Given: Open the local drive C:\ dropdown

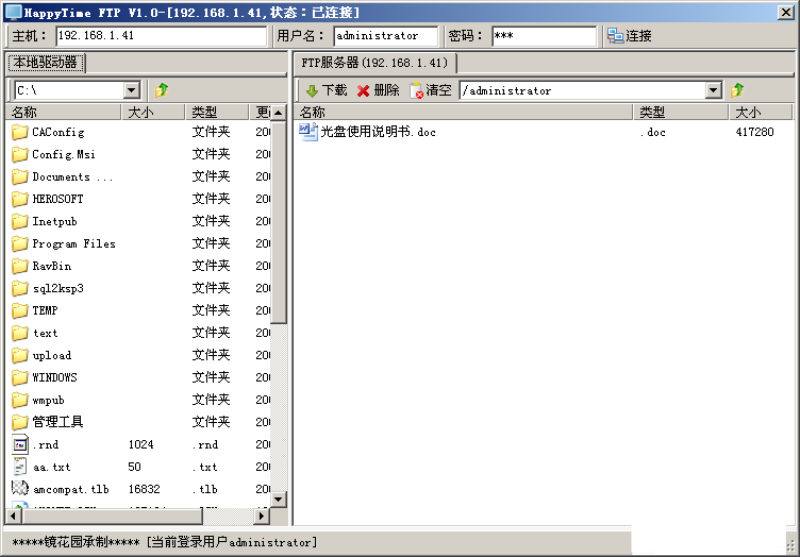Looking at the screenshot, I should tap(132, 91).
